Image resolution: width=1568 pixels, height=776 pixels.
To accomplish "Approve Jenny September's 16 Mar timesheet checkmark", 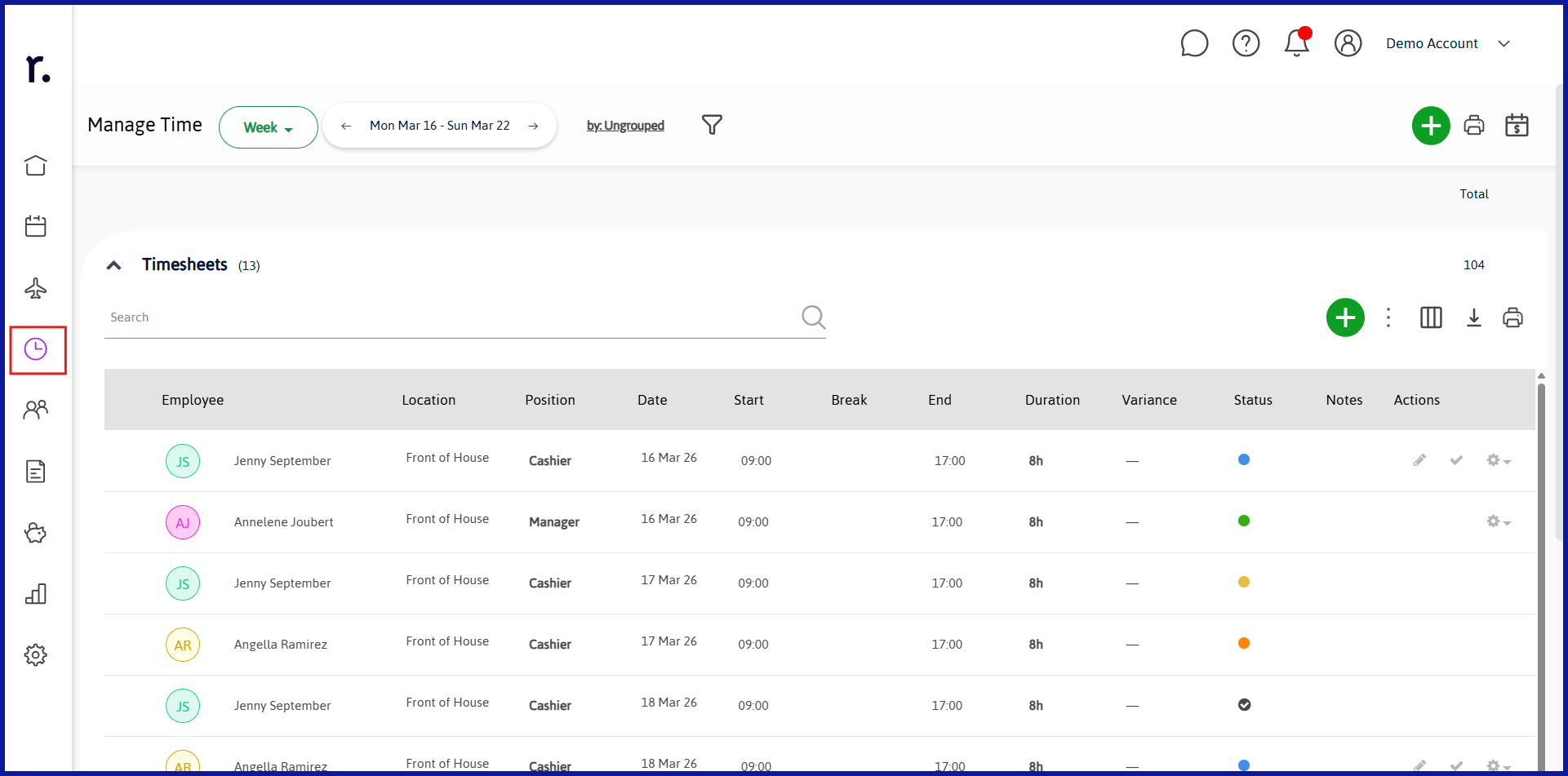I will coord(1456,460).
